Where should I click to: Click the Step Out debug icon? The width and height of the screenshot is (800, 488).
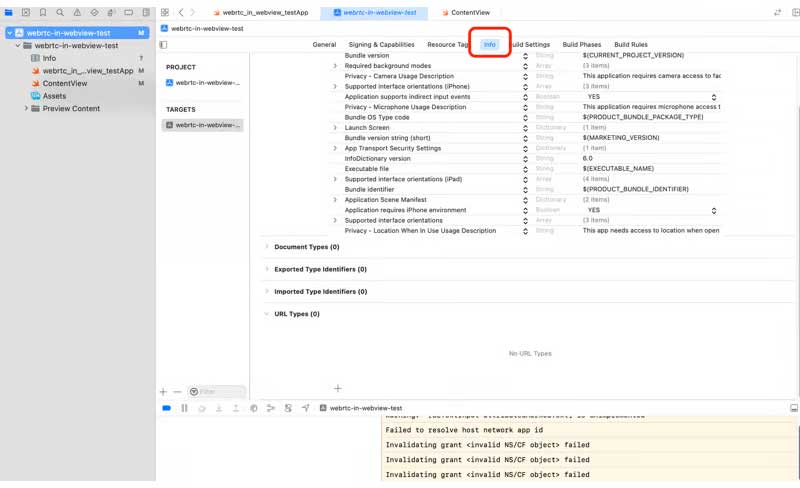point(236,408)
